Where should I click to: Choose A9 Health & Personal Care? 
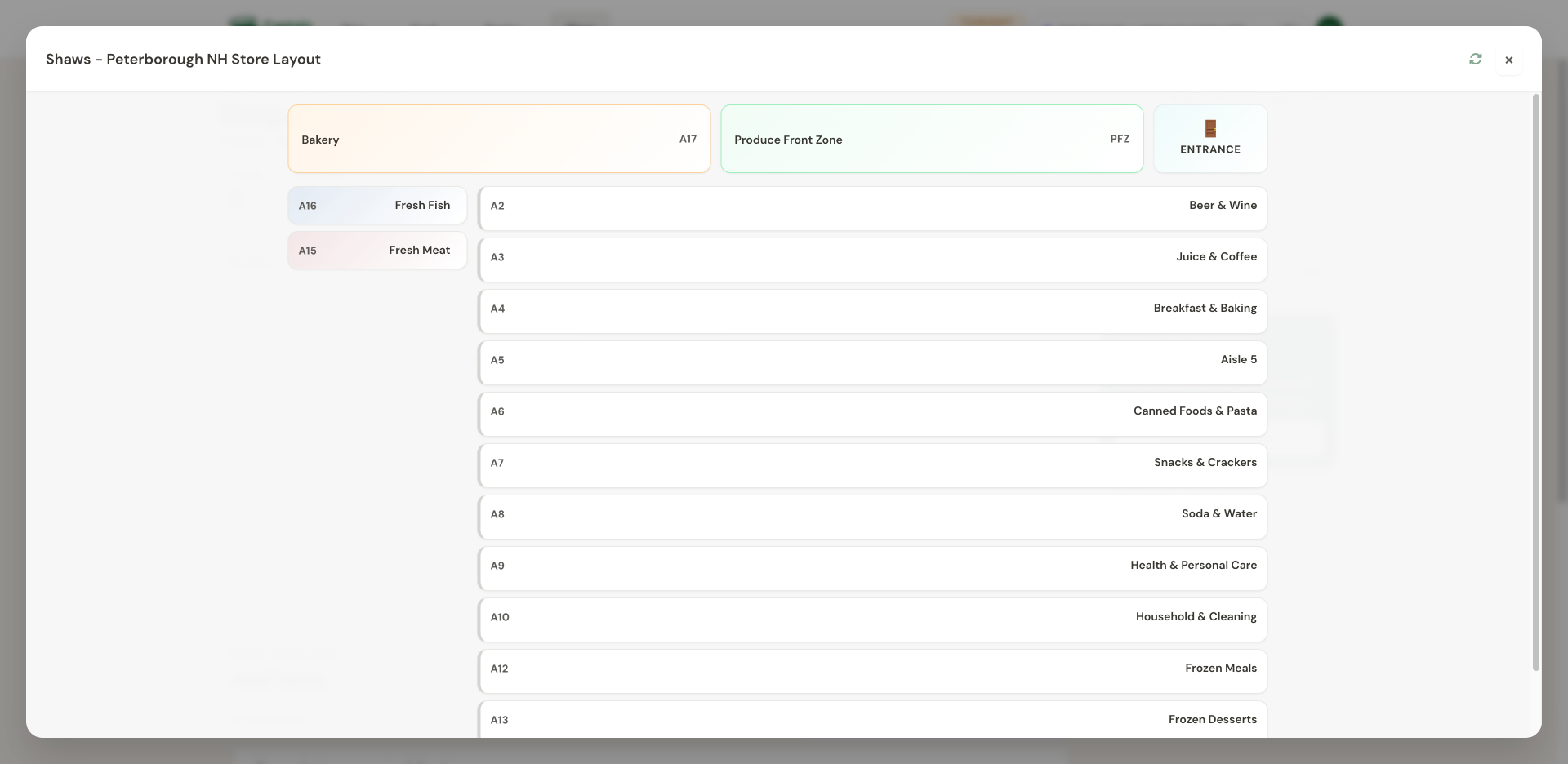[x=872, y=568]
